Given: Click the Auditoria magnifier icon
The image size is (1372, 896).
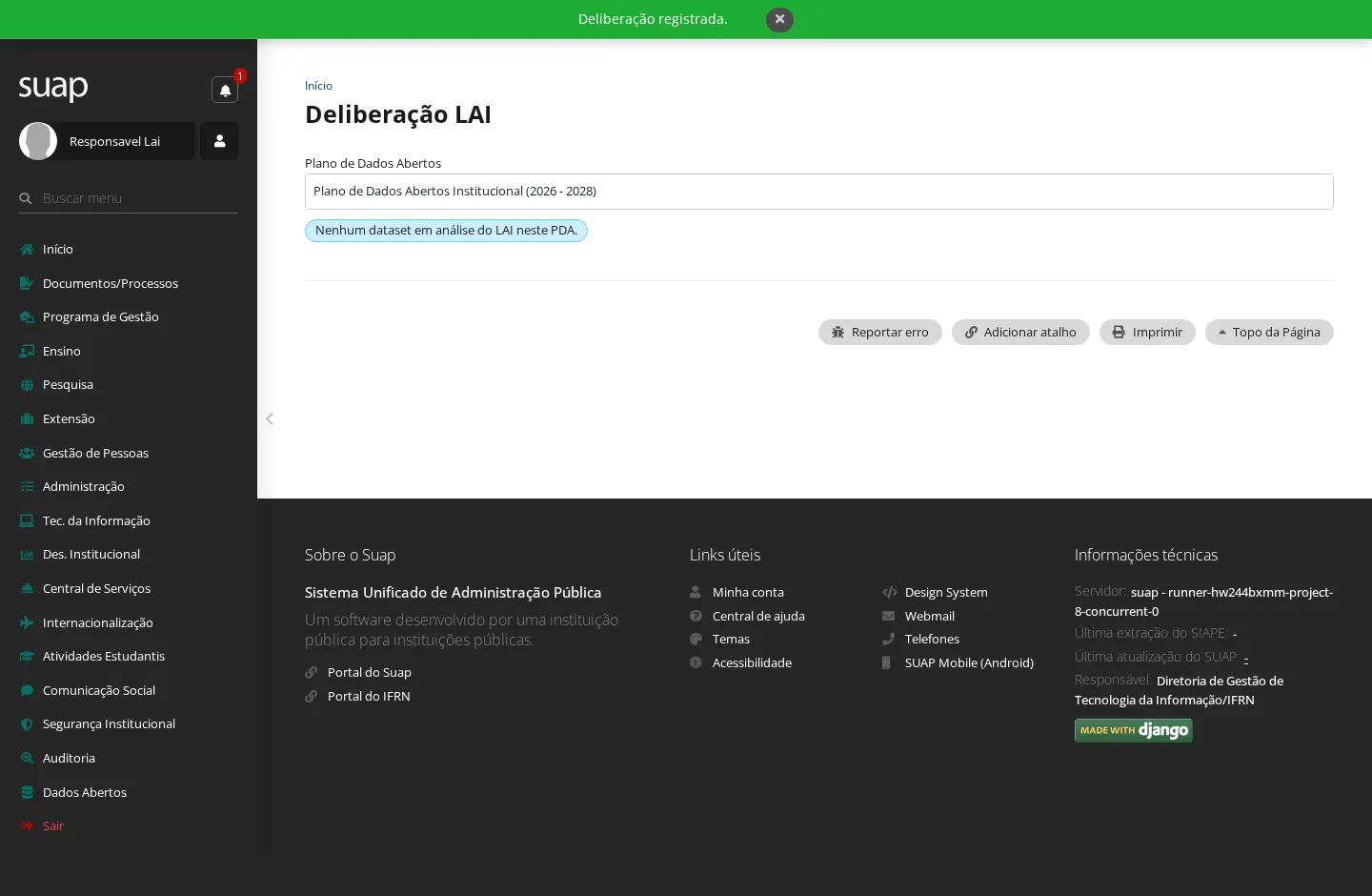Looking at the screenshot, I should 27,758.
